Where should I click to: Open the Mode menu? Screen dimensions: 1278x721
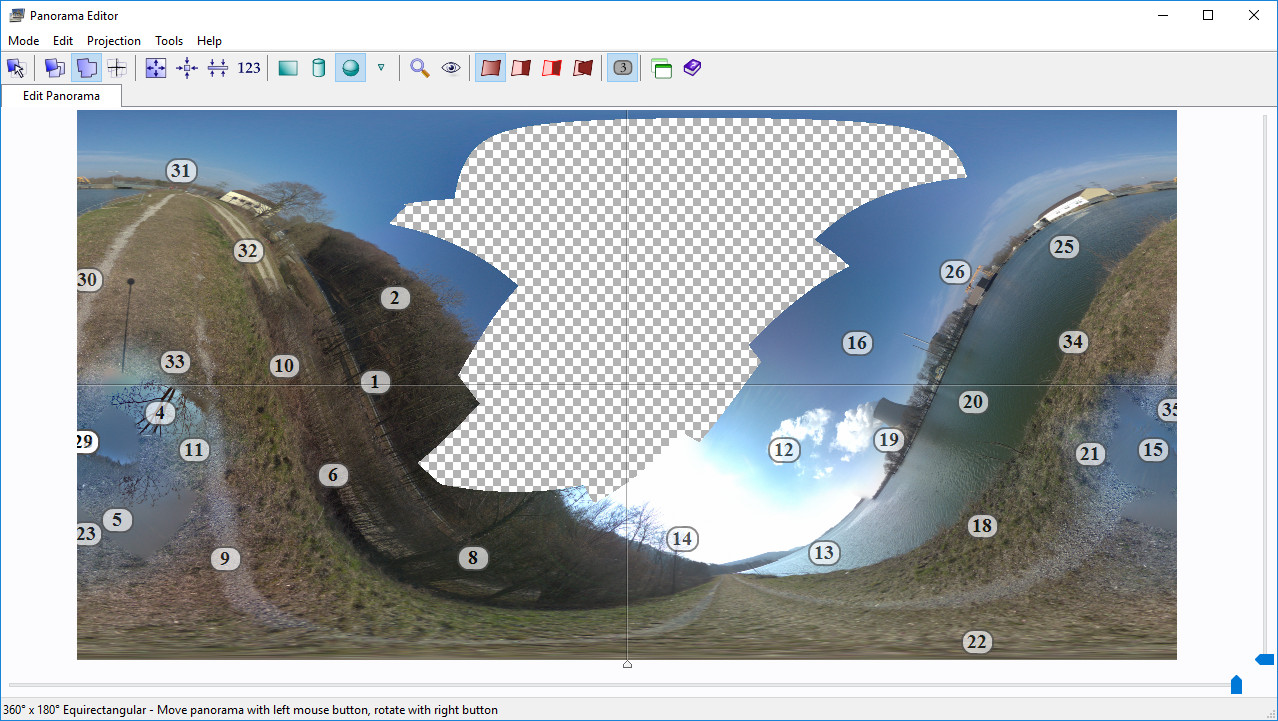[x=24, y=41]
